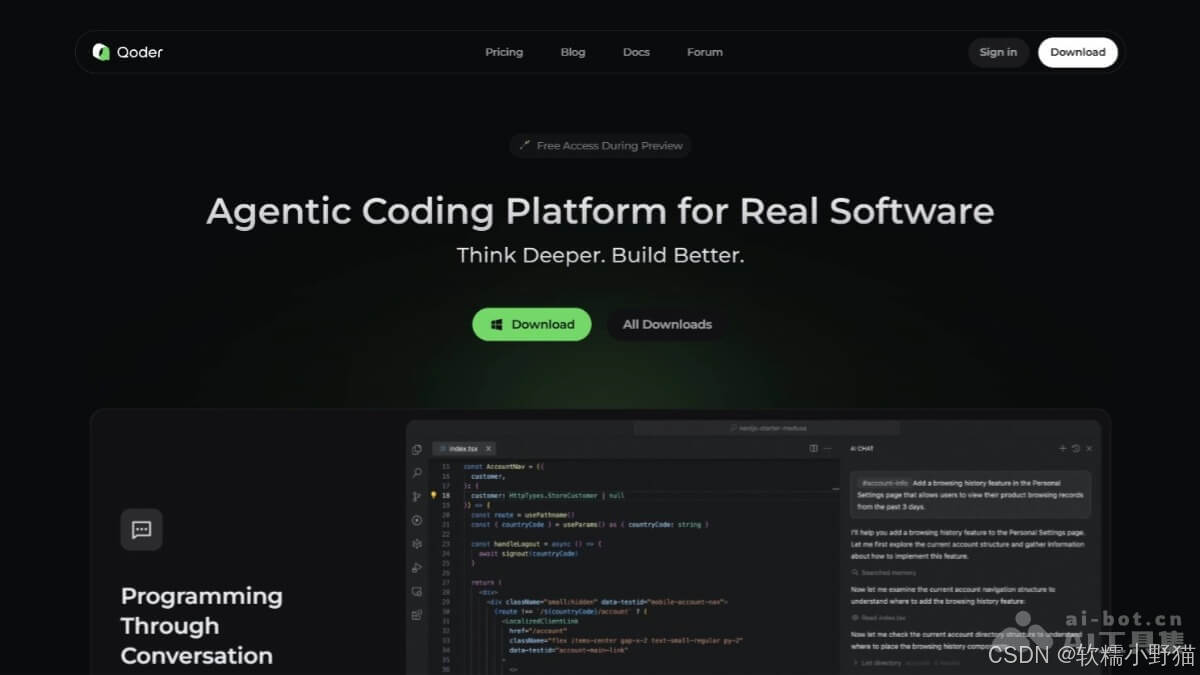This screenshot has width=1200, height=675.
Task: Click the const AccountNav code line
Action: coord(503,467)
